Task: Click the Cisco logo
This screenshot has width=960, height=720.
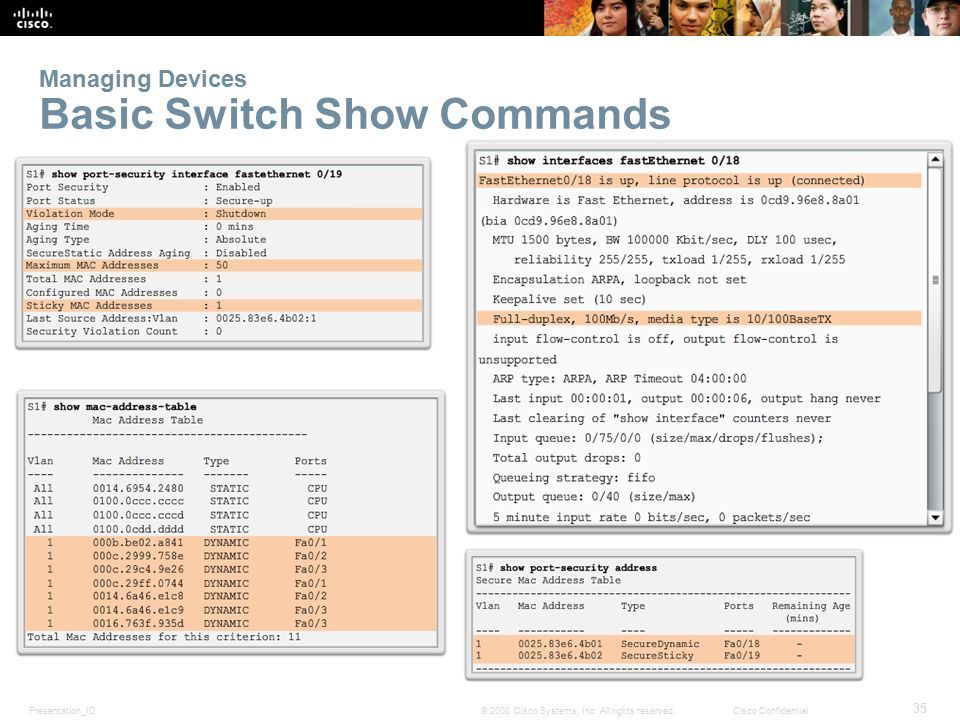Action: (33, 18)
